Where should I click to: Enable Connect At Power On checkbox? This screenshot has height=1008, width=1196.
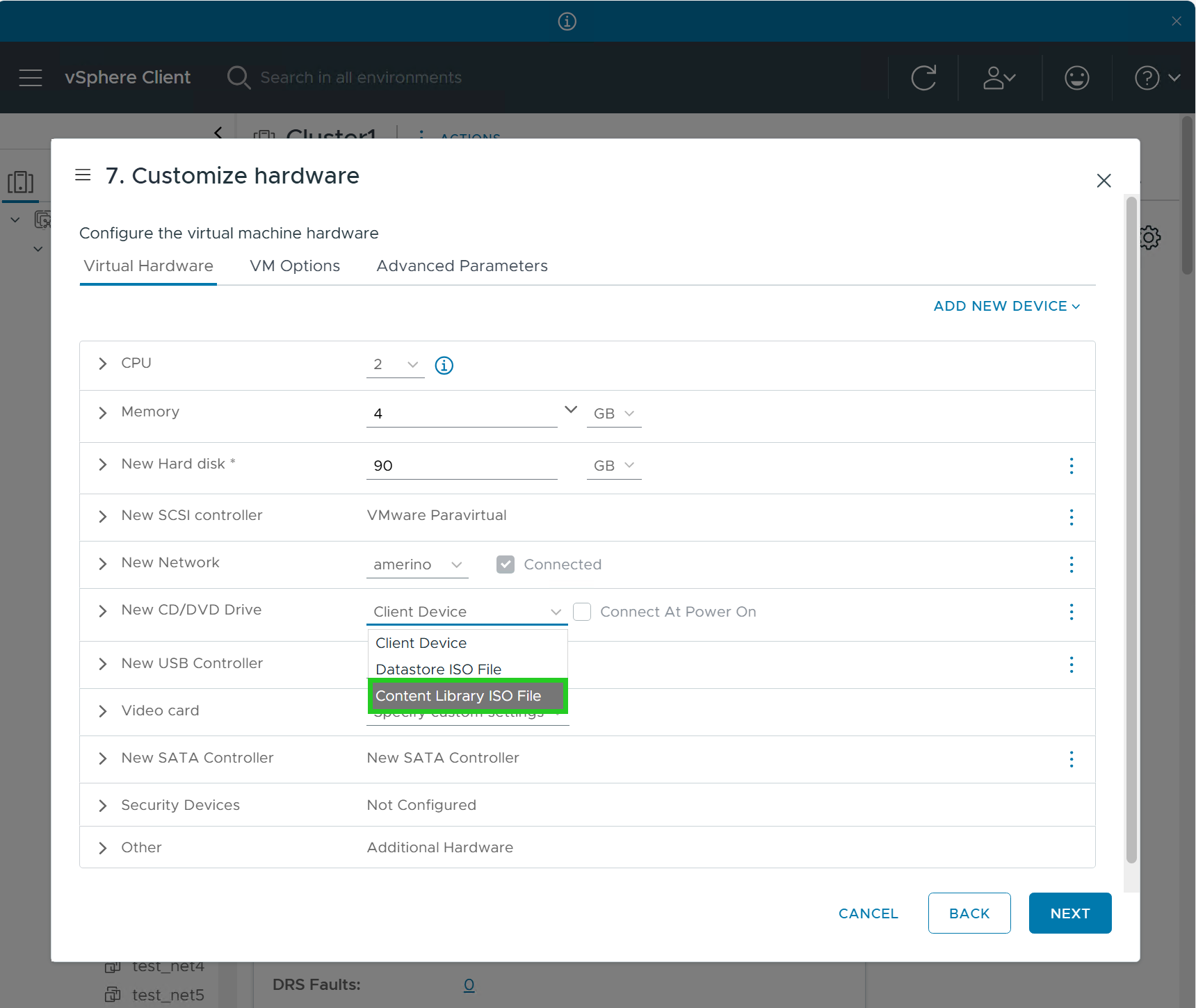582,612
